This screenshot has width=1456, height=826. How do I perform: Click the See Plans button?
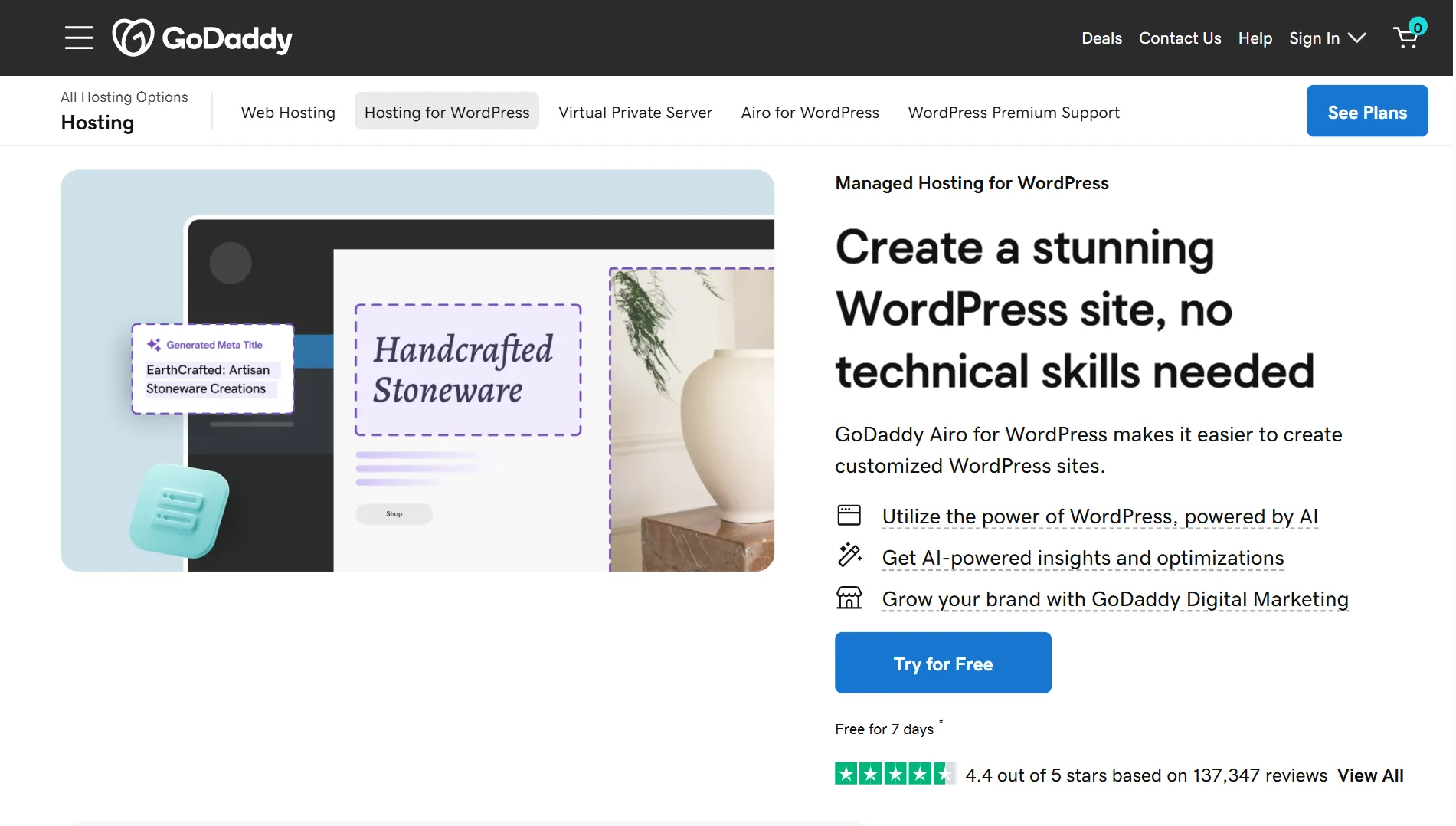point(1366,112)
